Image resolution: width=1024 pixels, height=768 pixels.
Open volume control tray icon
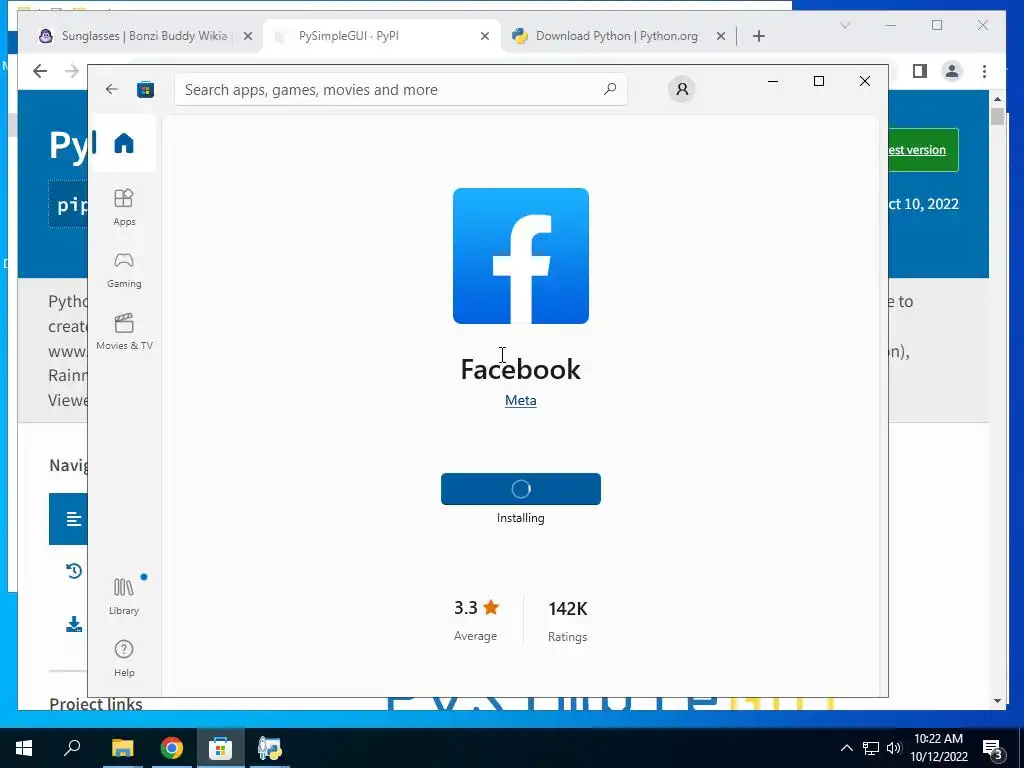tap(894, 748)
